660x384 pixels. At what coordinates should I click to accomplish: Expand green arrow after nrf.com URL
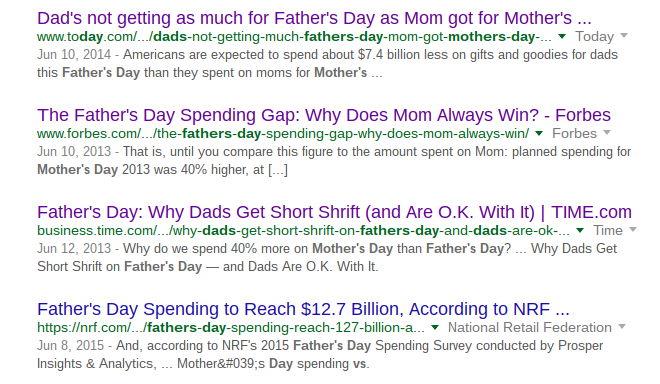[x=435, y=328]
